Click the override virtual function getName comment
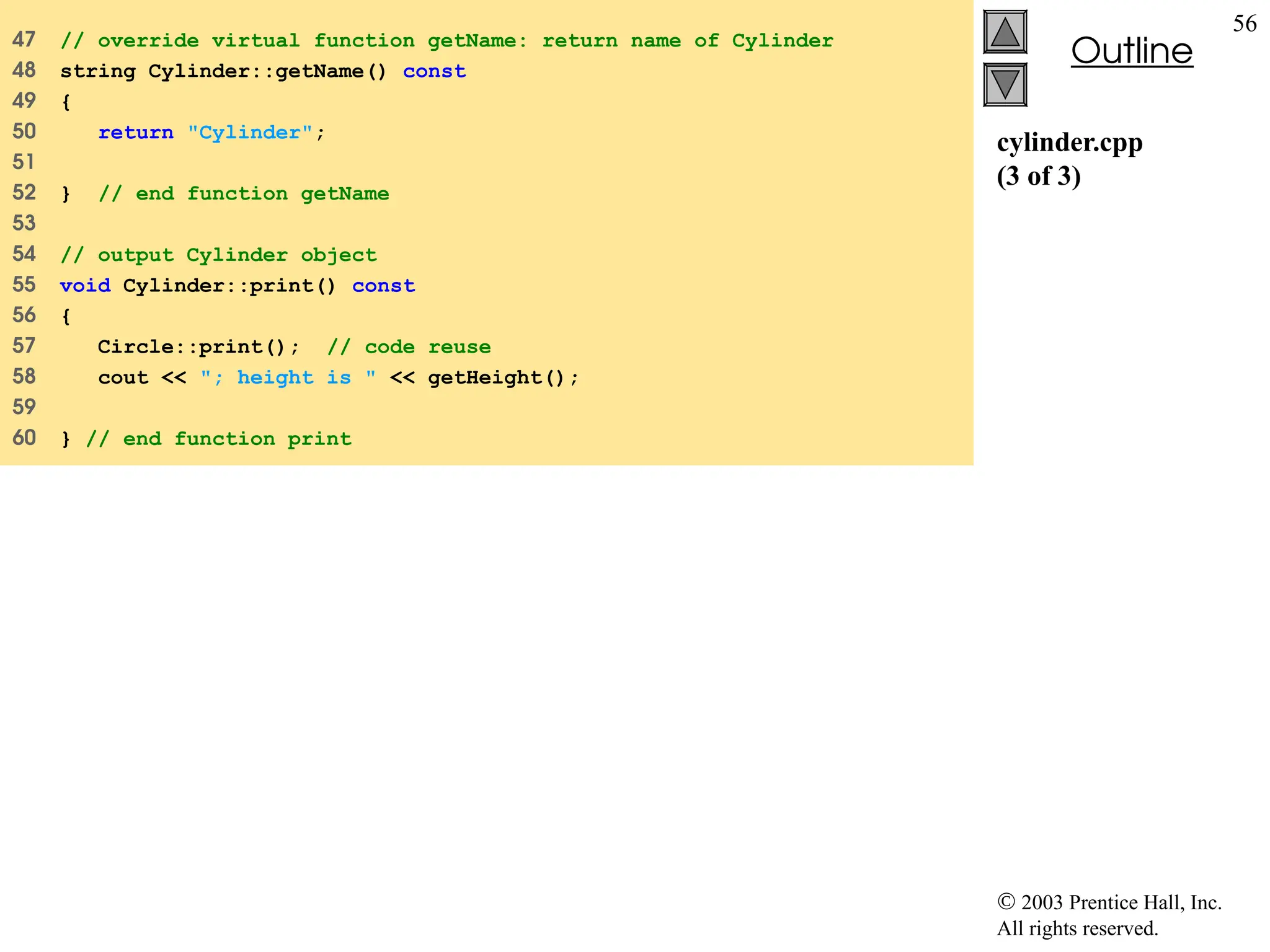This screenshot has height=952, width=1270. [446, 41]
